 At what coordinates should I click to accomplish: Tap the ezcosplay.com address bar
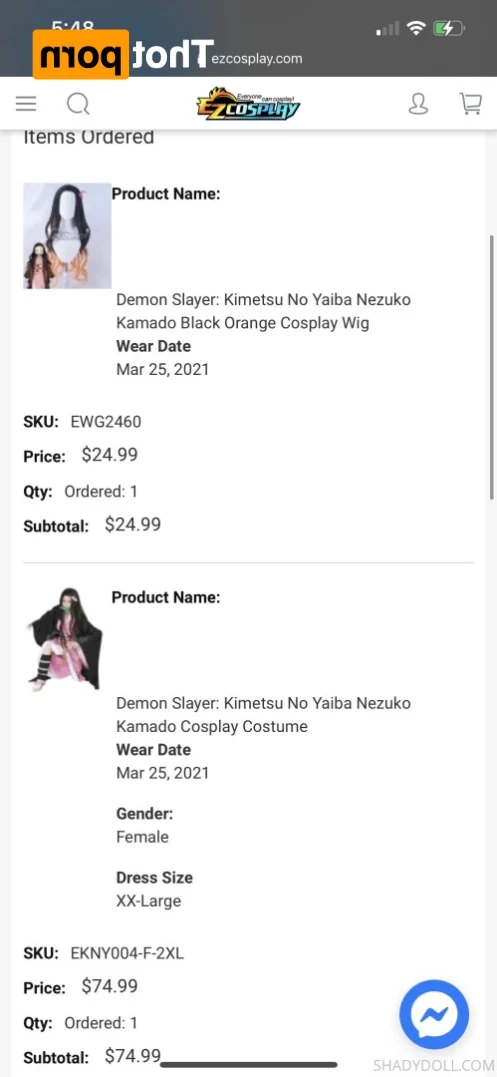pyautogui.click(x=257, y=58)
